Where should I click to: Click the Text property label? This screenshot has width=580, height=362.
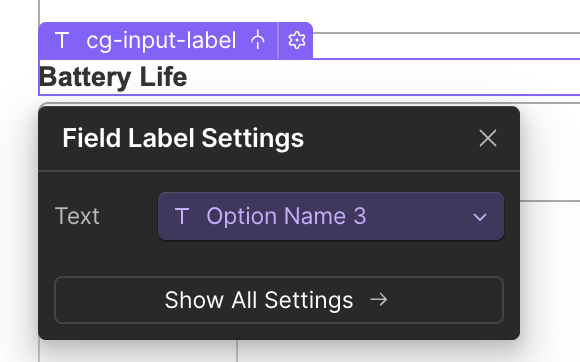[77, 216]
